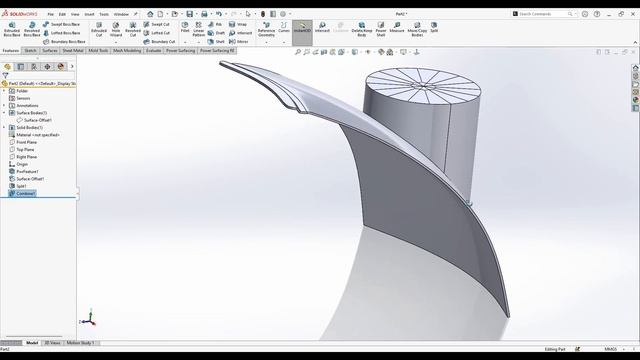640x360 pixels.
Task: Click the feature tree filter icon
Action: pyautogui.click(x=5, y=76)
